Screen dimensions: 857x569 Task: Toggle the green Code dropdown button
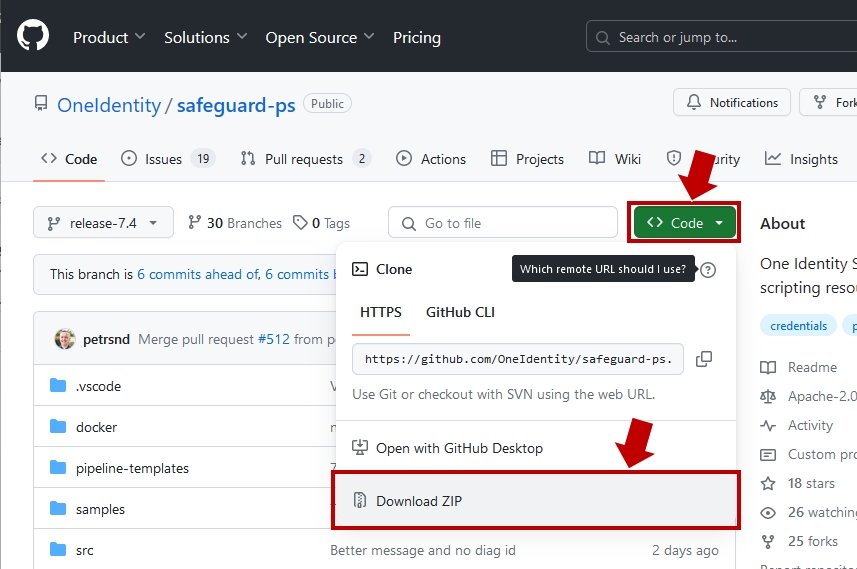tap(685, 222)
